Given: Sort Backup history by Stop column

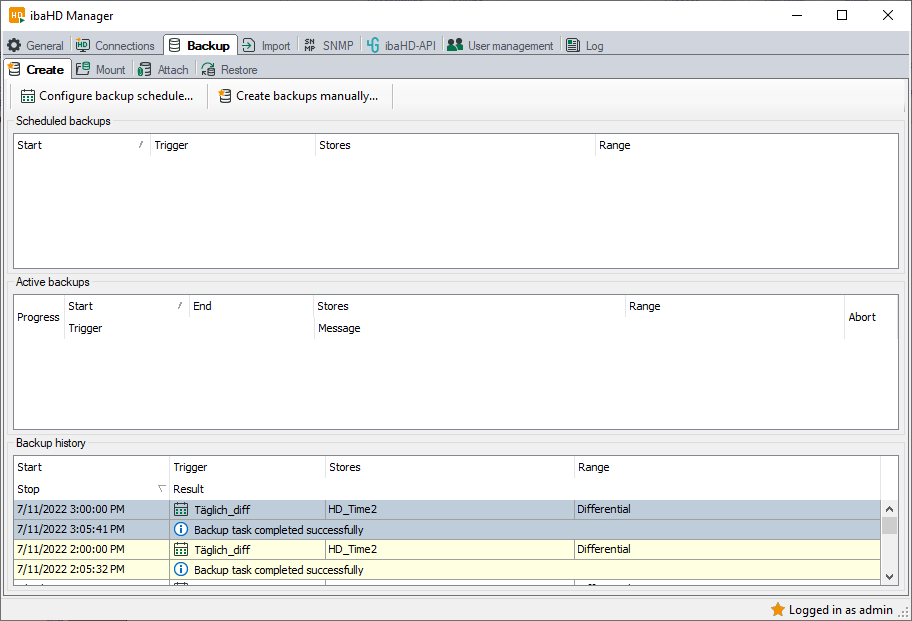Looking at the screenshot, I should [x=90, y=489].
